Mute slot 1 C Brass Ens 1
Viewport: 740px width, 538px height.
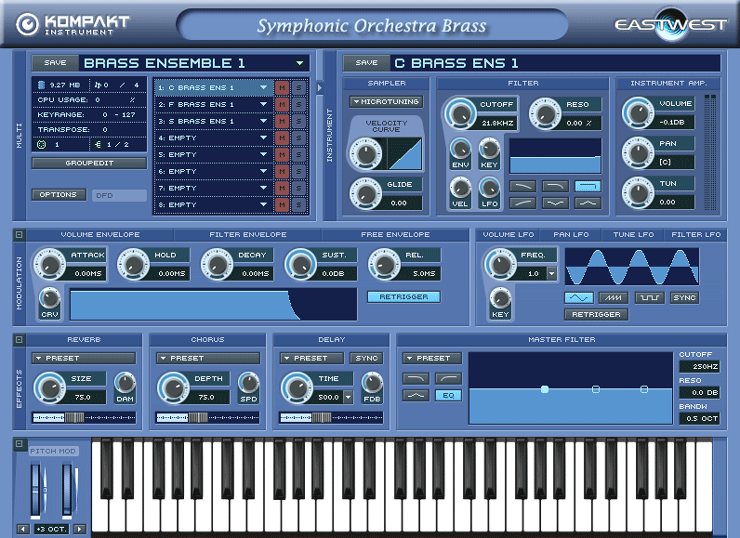(282, 88)
